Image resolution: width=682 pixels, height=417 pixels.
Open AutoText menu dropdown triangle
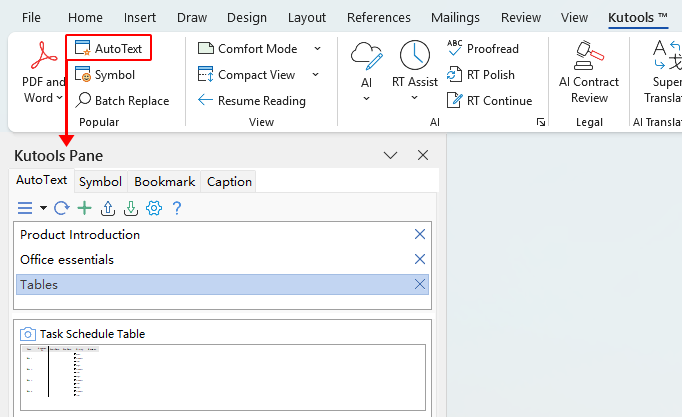coord(43,208)
